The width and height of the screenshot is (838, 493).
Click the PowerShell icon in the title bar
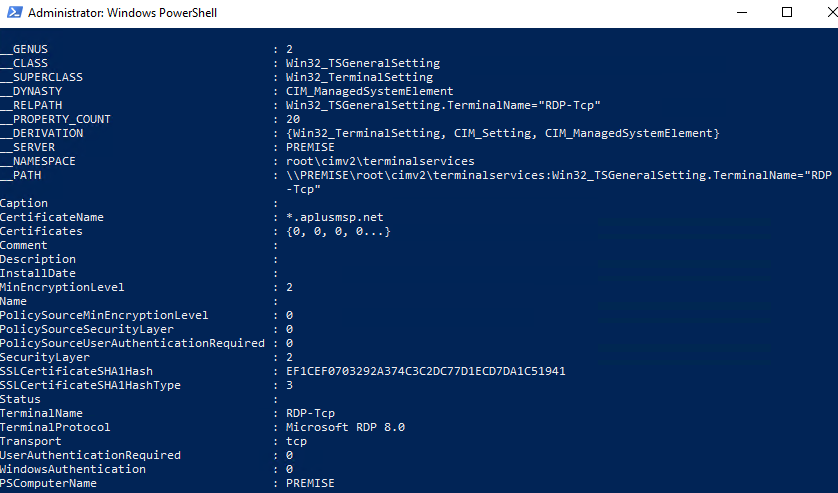(x=13, y=13)
